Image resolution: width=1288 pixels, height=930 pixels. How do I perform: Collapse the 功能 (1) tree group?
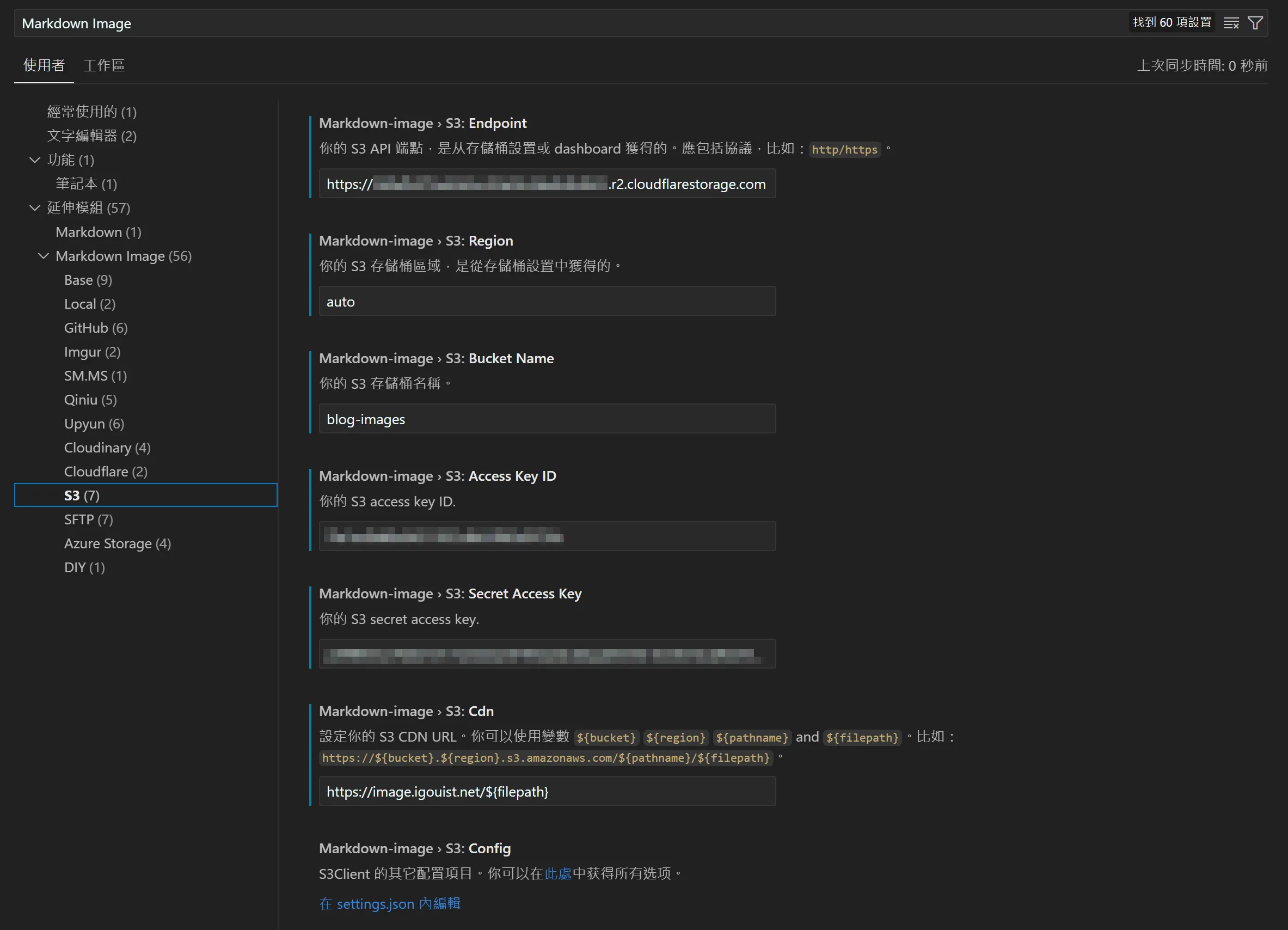point(35,160)
